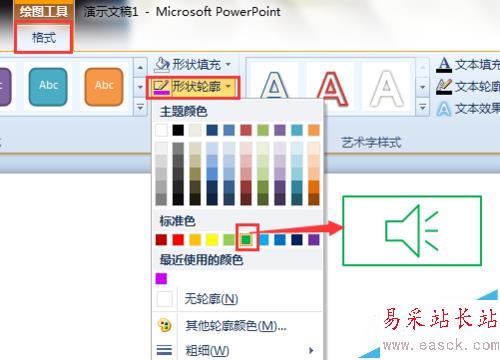Pick the tan theme color swatch
The image size is (500, 360).
[x=195, y=130]
